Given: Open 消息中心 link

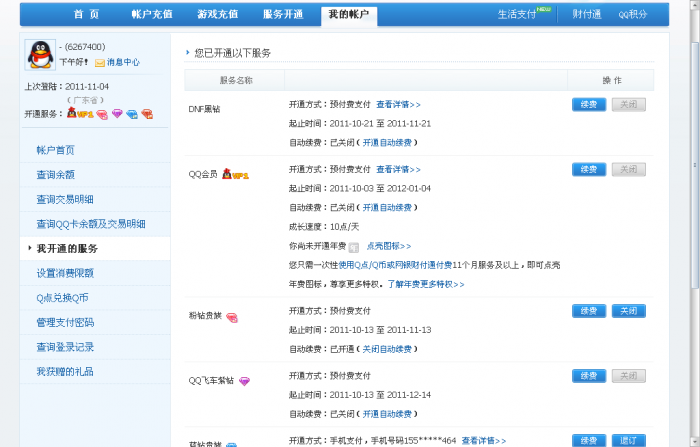Looking at the screenshot, I should point(123,63).
